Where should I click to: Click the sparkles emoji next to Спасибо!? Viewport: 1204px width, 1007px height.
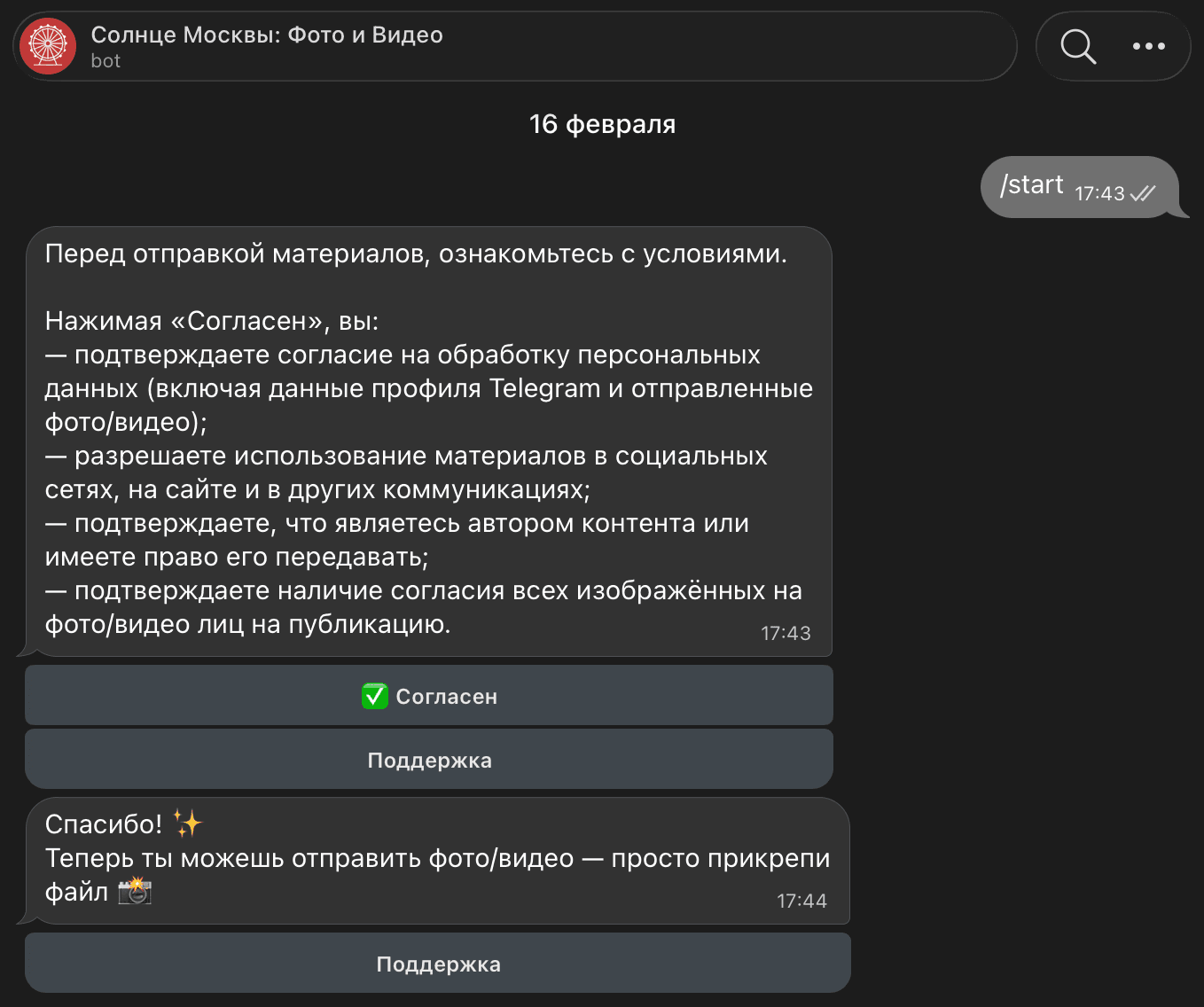click(x=187, y=824)
